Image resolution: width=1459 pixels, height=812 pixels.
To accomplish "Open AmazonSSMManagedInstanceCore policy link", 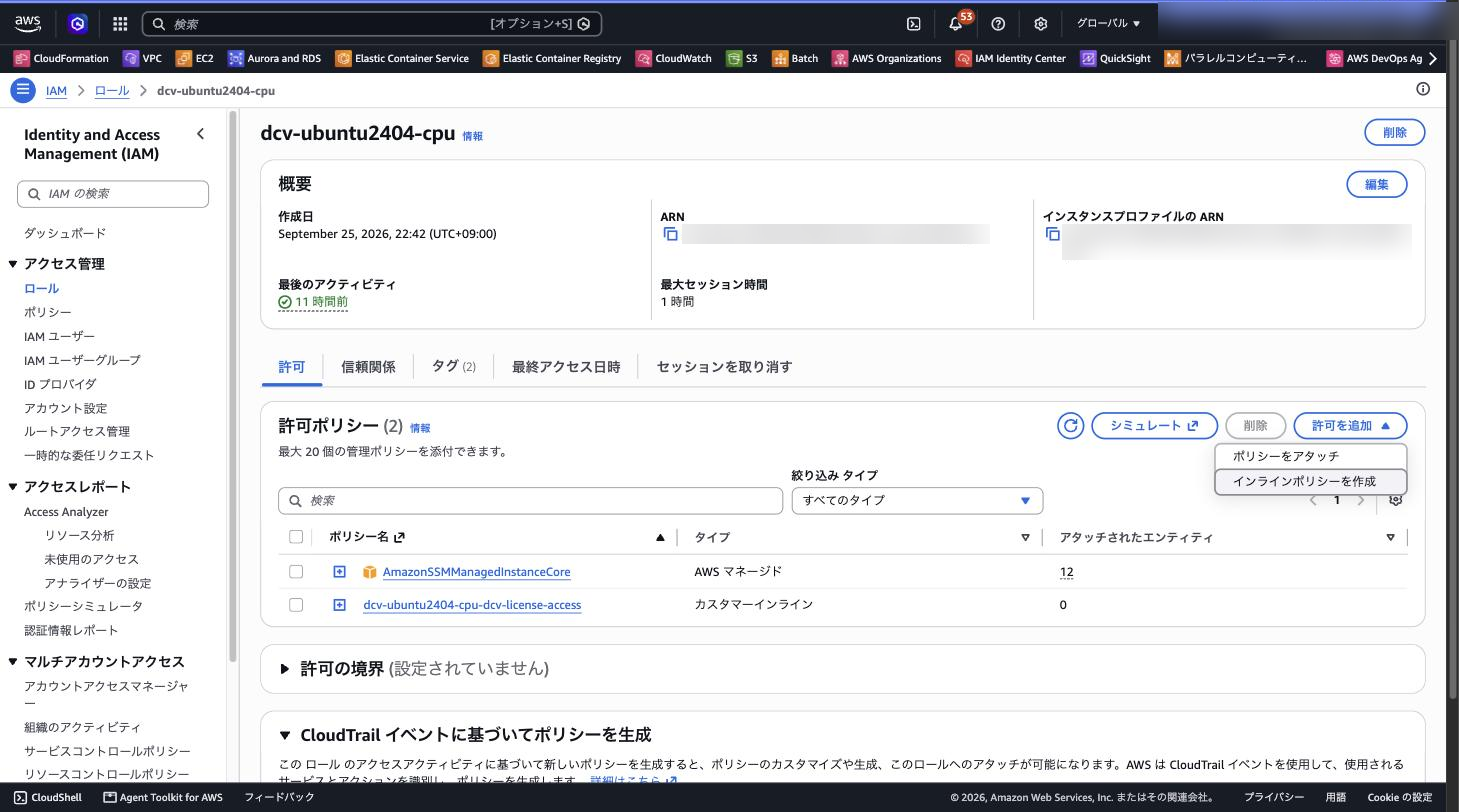I will click(476, 572).
